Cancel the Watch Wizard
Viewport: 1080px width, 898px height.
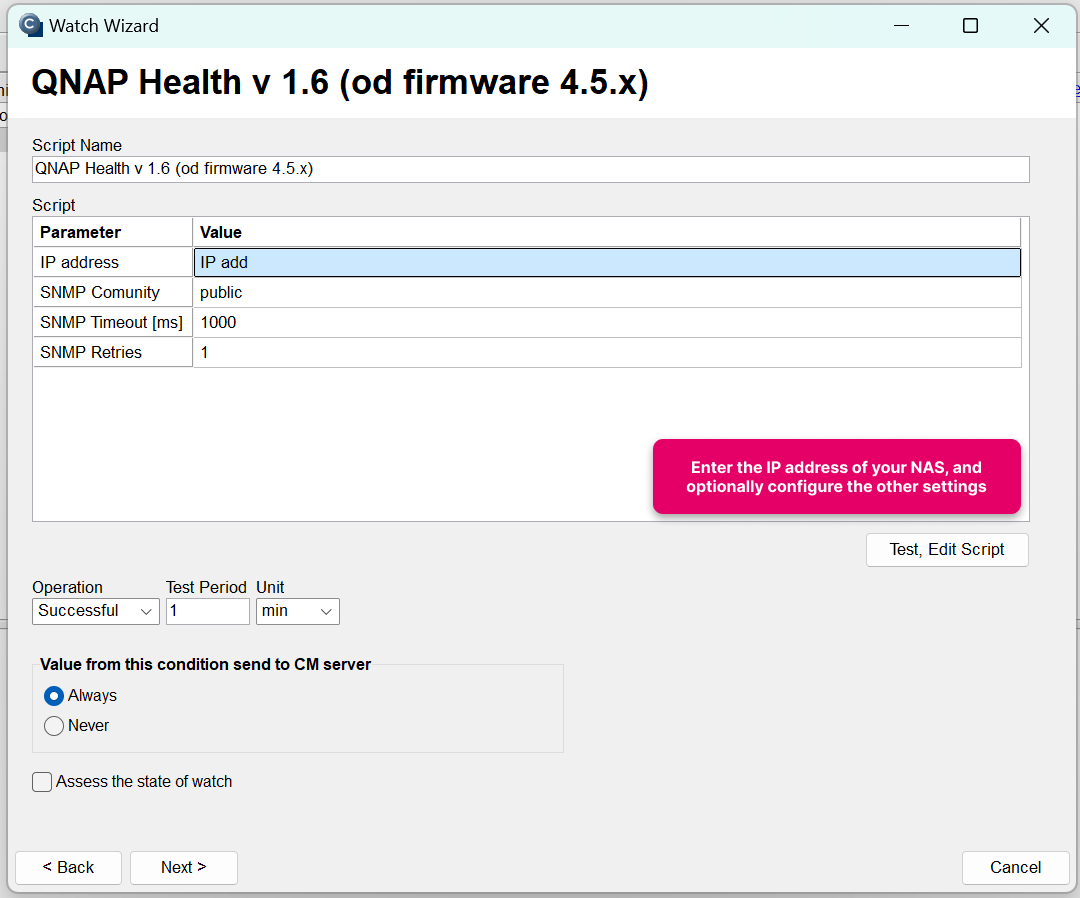1015,868
